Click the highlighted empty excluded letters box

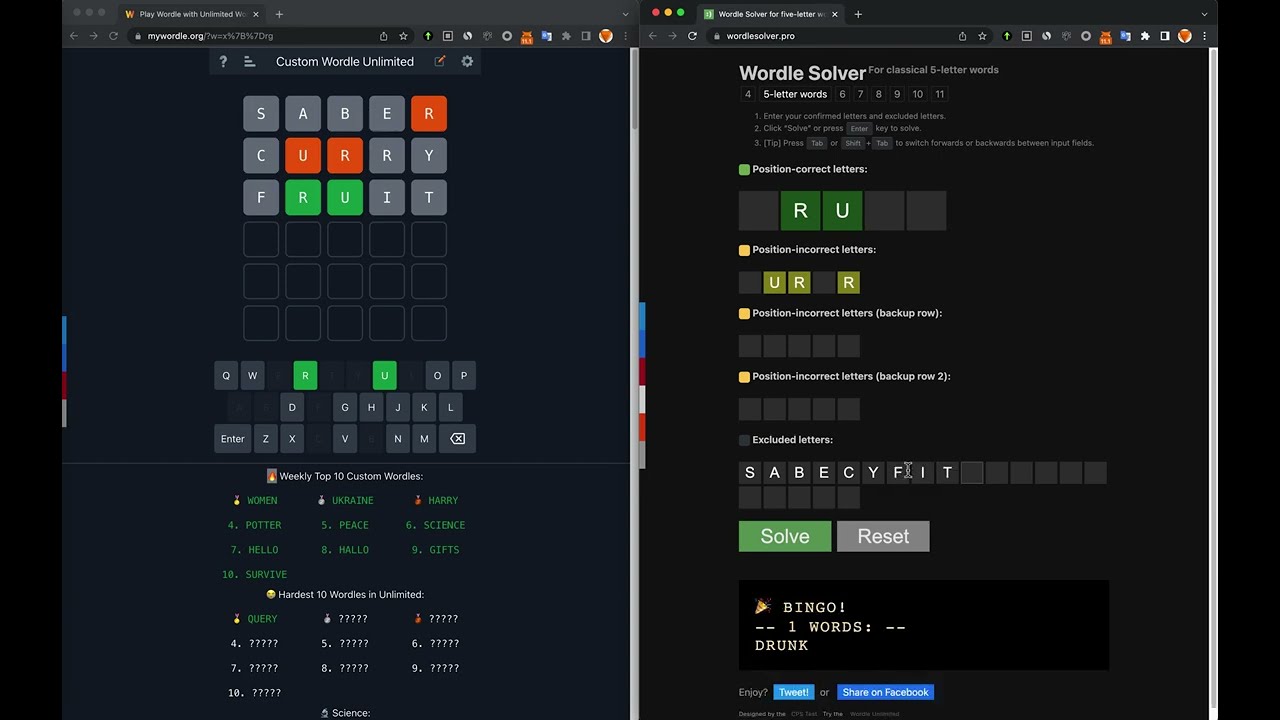click(972, 473)
